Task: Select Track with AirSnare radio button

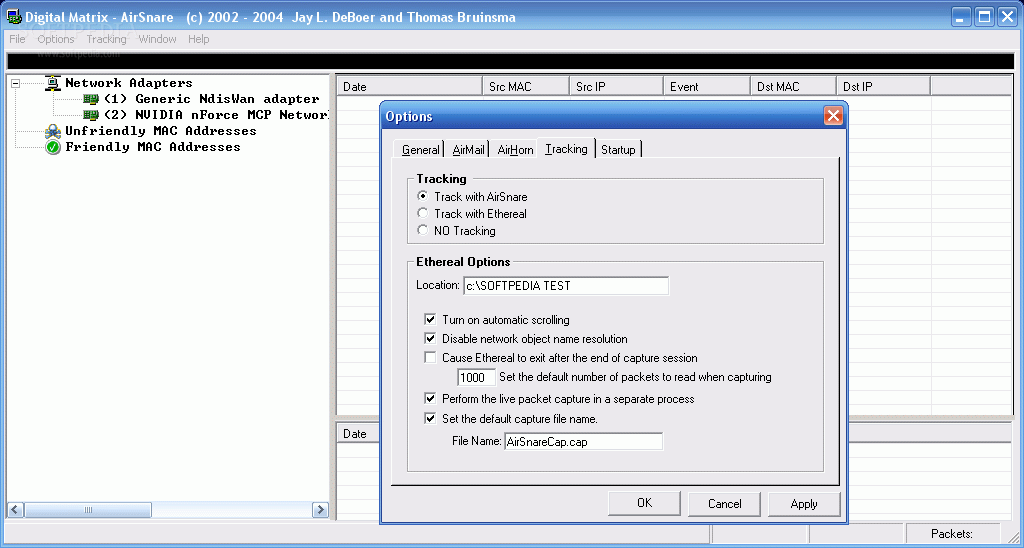Action: [423, 196]
